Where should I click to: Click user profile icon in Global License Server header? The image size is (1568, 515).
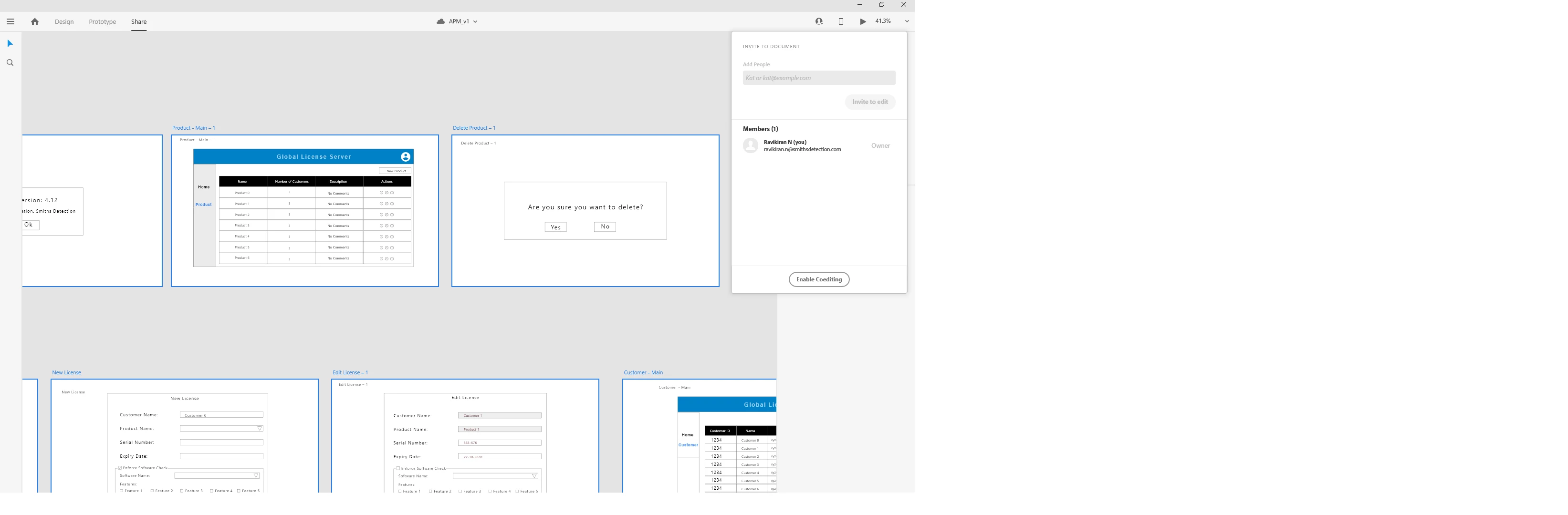coord(406,157)
